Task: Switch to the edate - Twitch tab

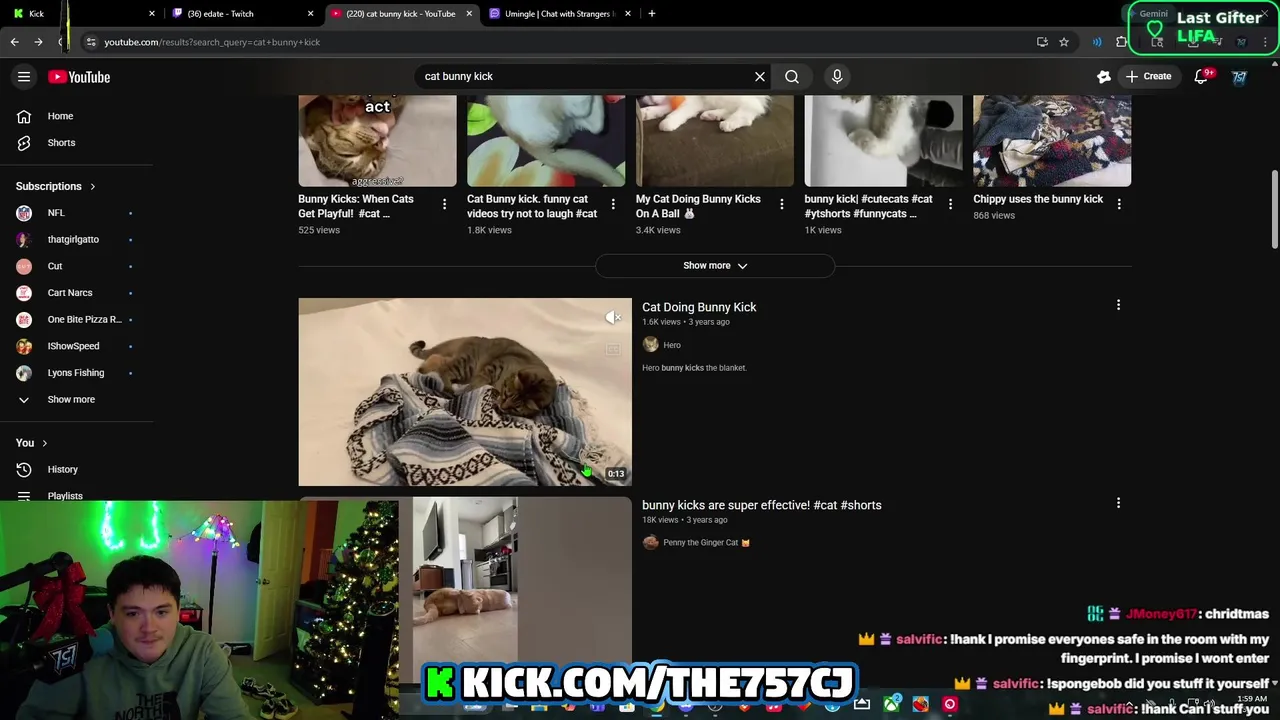Action: 242,13
